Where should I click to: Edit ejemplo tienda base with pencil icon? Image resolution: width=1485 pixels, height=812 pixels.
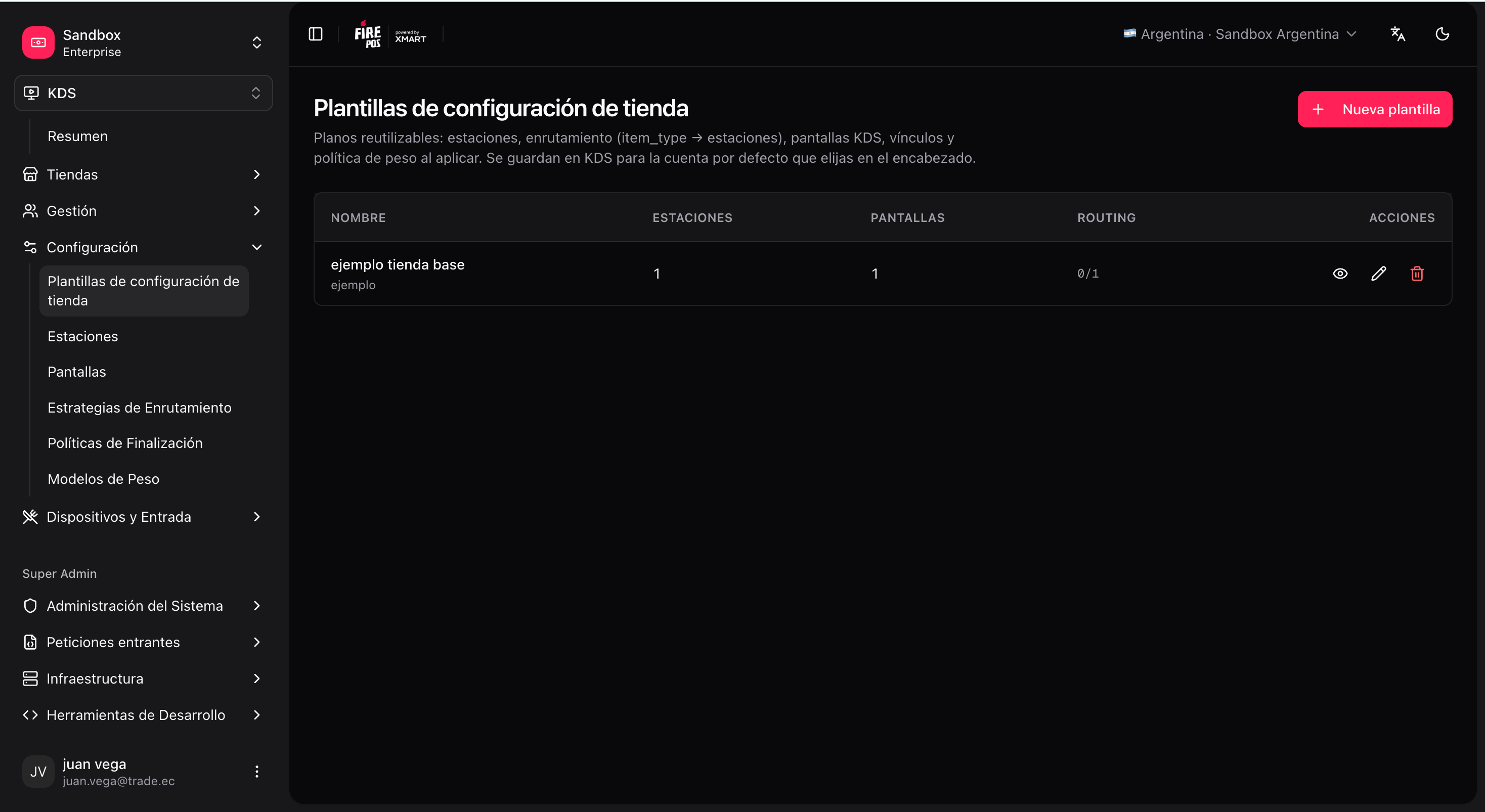1378,273
